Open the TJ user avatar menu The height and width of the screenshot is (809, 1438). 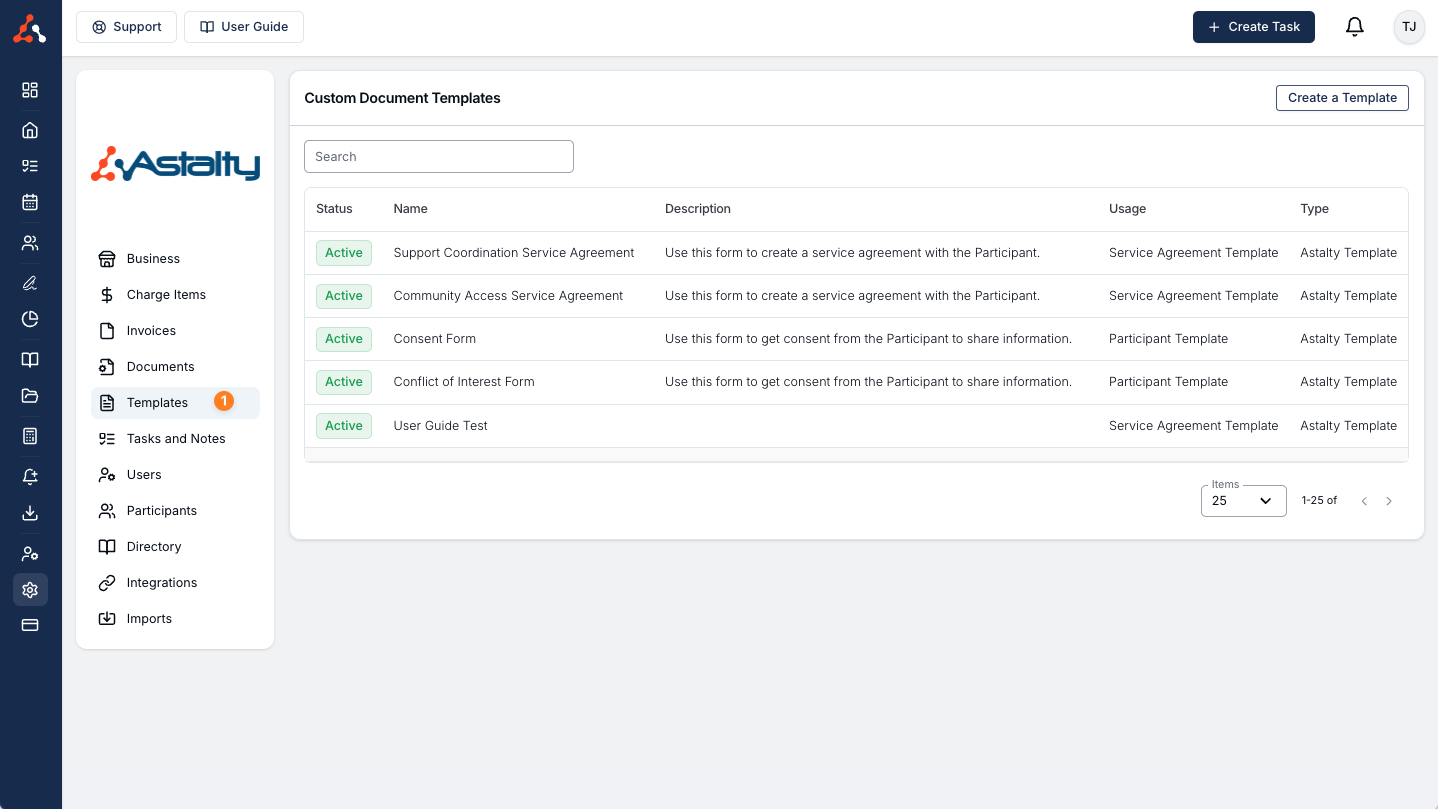(x=1409, y=27)
